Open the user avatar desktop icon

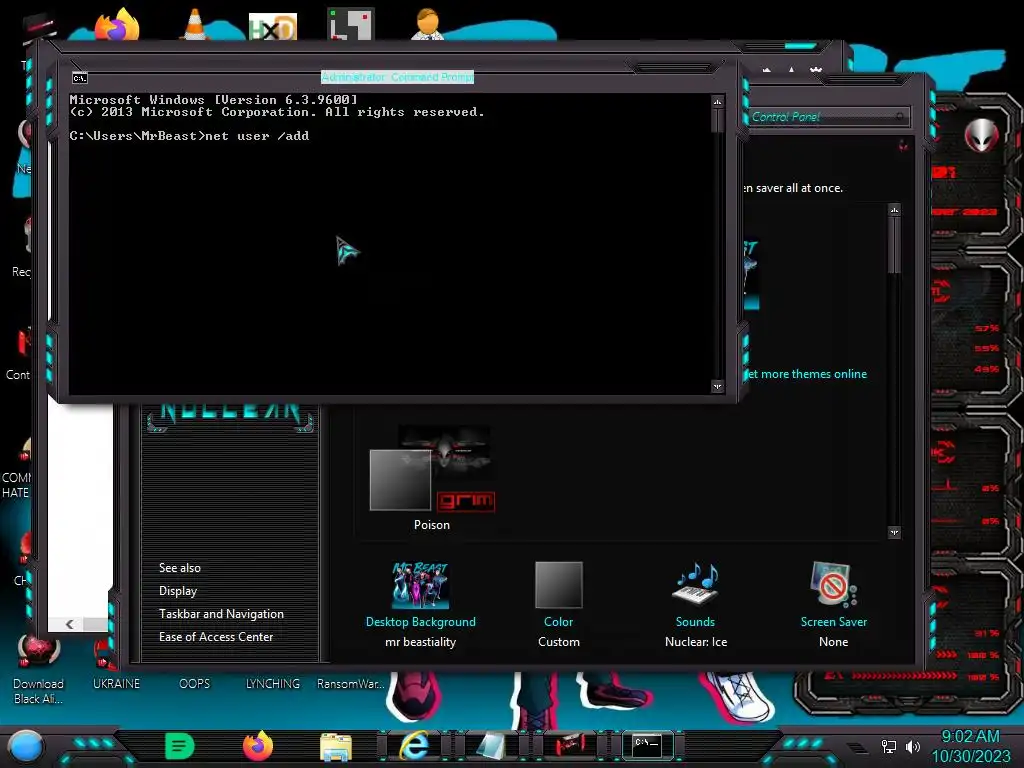[427, 24]
